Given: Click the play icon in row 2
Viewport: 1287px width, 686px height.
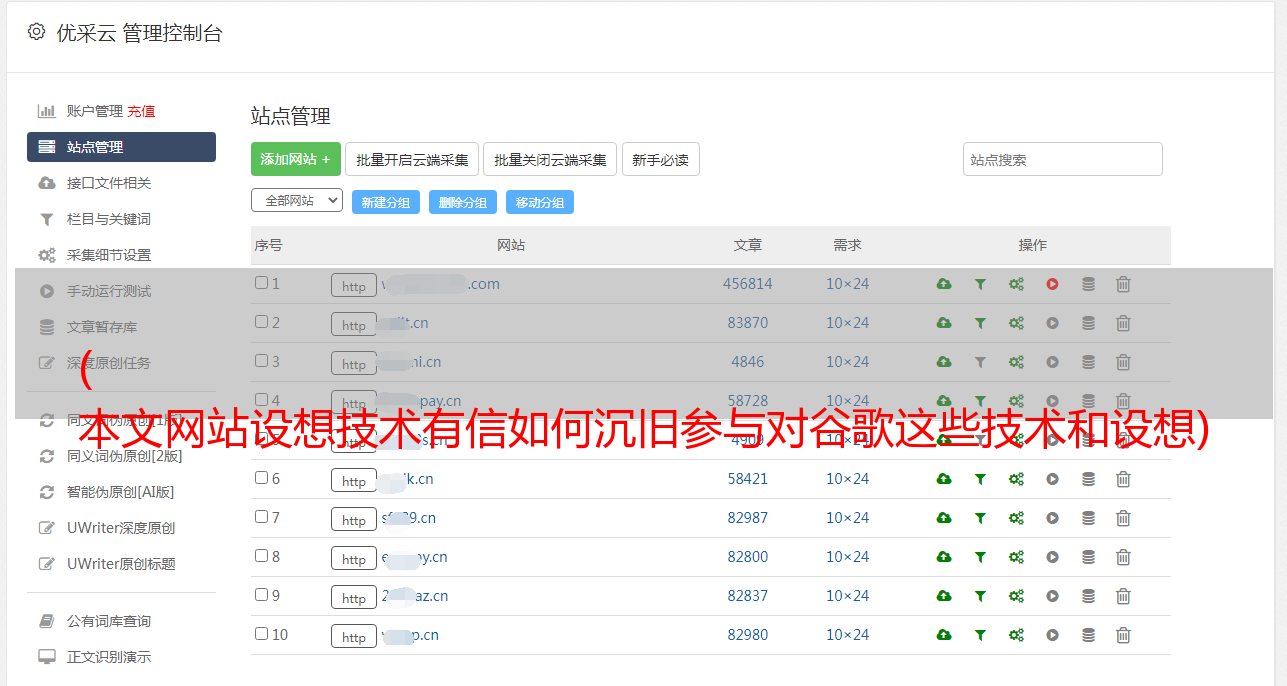Looking at the screenshot, I should coord(1052,323).
